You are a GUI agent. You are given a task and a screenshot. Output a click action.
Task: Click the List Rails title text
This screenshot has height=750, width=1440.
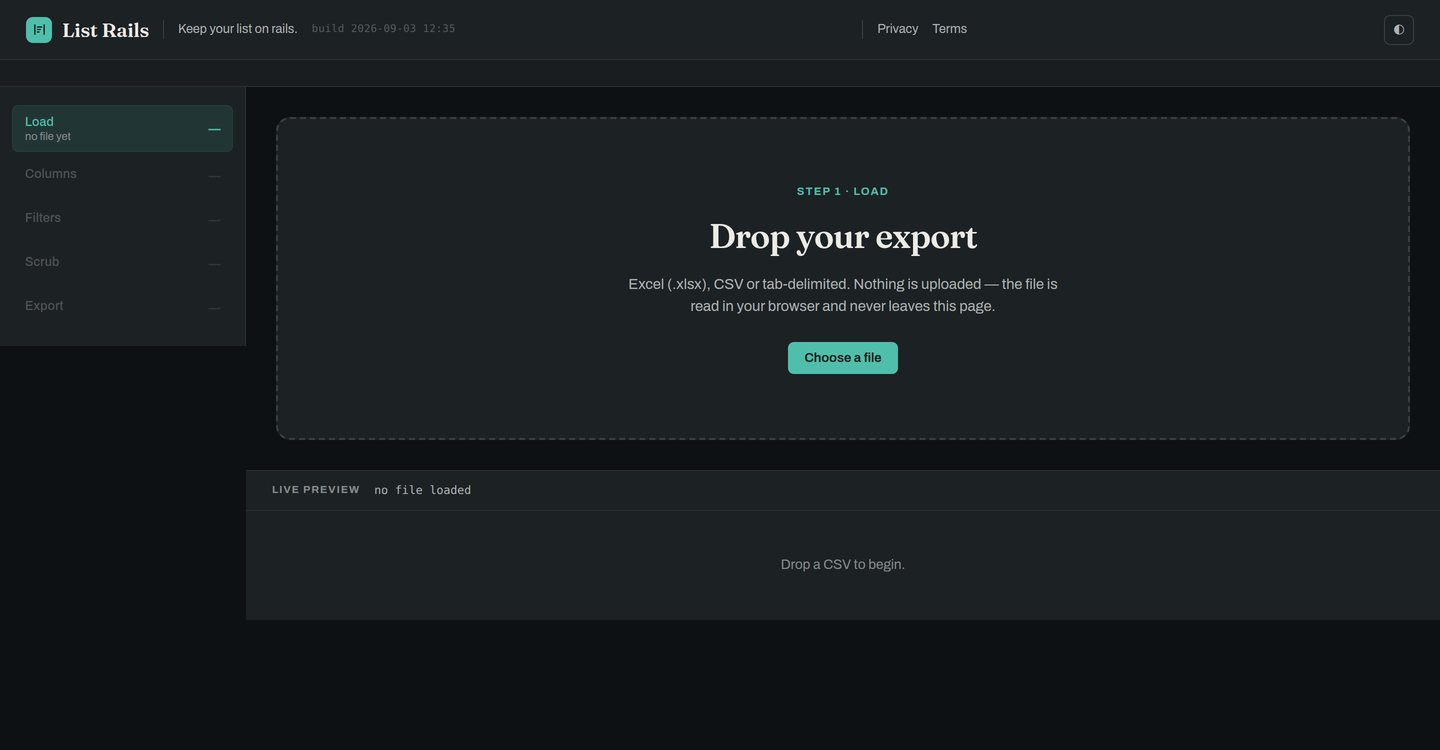coord(106,30)
